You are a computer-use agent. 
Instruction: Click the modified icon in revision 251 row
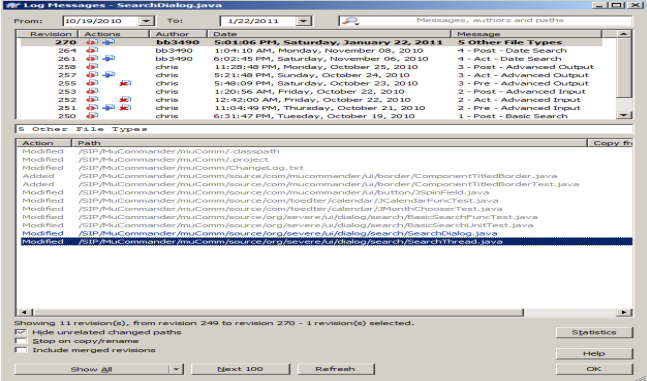(x=92, y=108)
